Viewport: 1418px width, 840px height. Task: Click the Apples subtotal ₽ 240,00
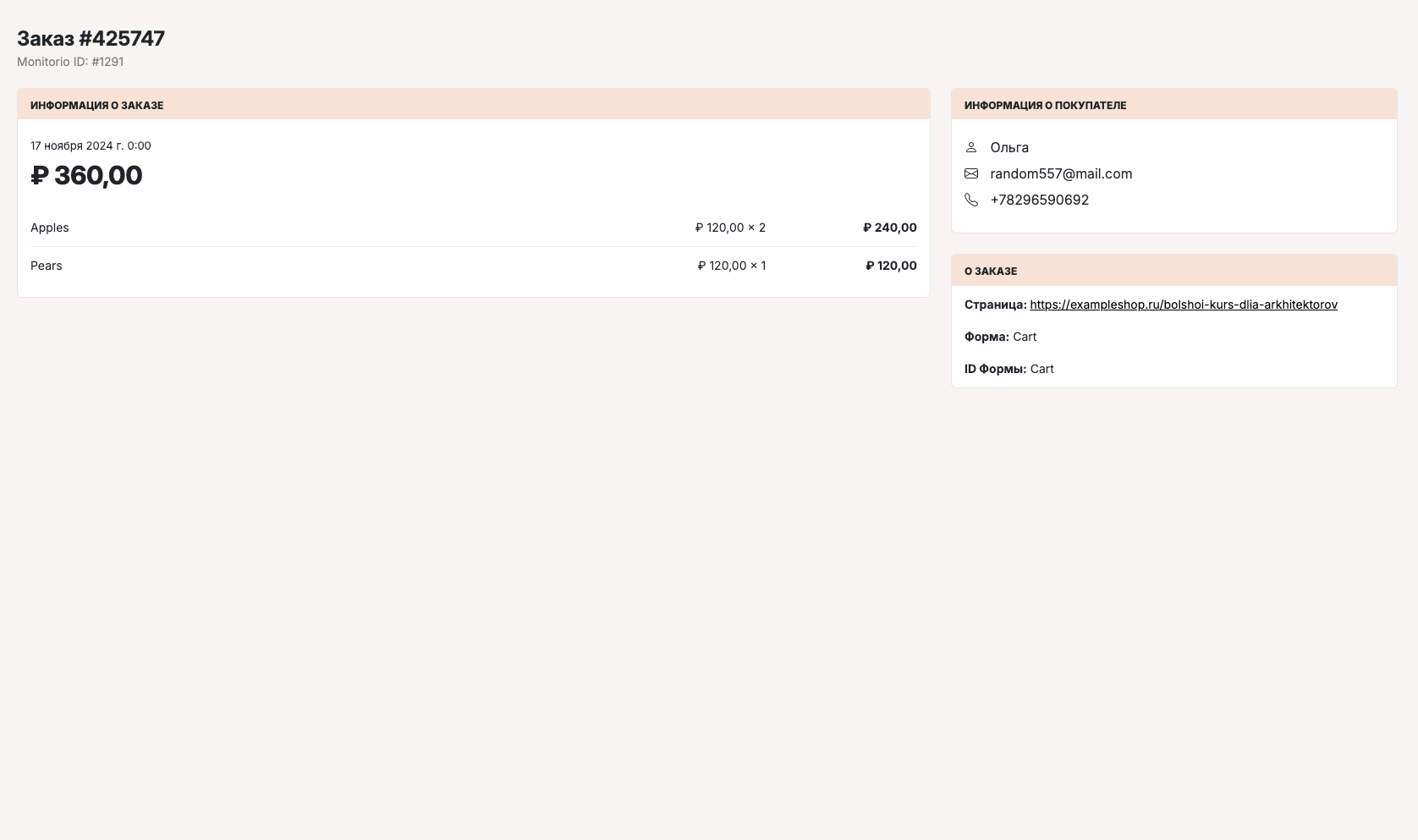click(x=889, y=228)
